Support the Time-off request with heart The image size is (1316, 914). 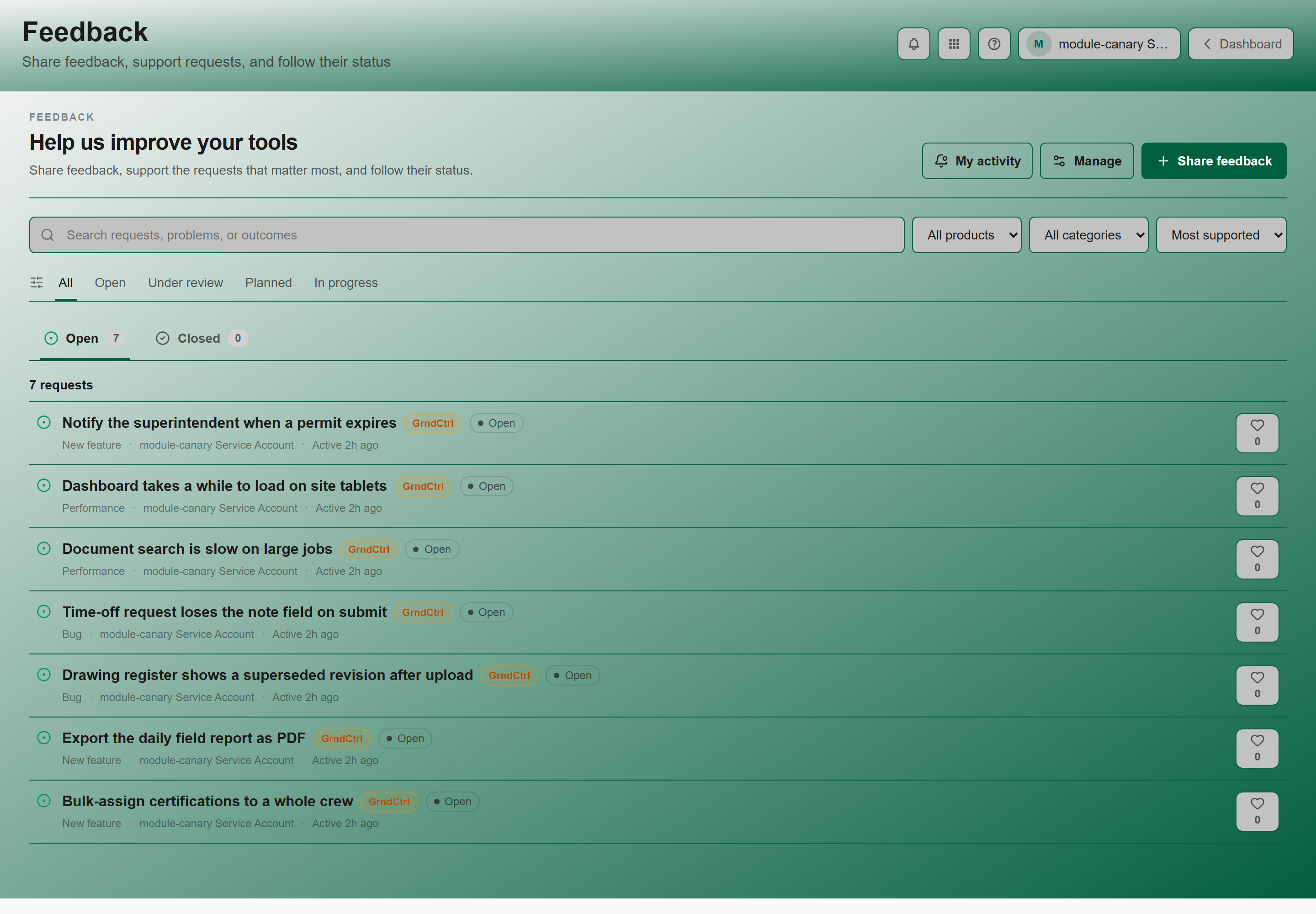pos(1257,622)
